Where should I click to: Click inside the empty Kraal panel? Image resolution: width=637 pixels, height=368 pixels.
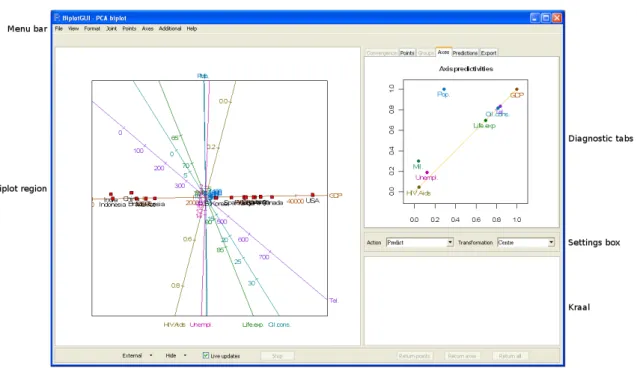[x=462, y=301]
